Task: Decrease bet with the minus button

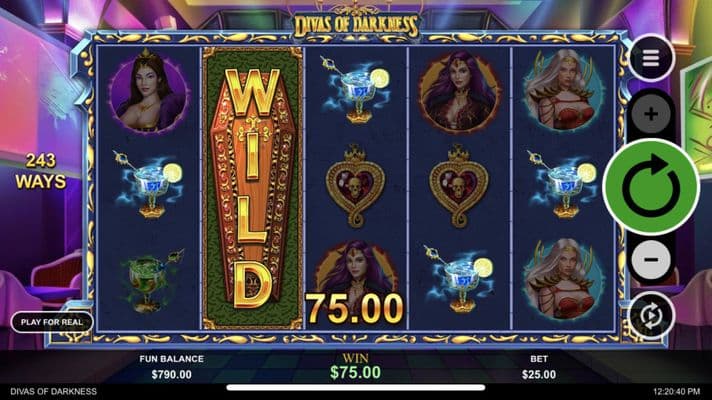Action: coord(651,259)
